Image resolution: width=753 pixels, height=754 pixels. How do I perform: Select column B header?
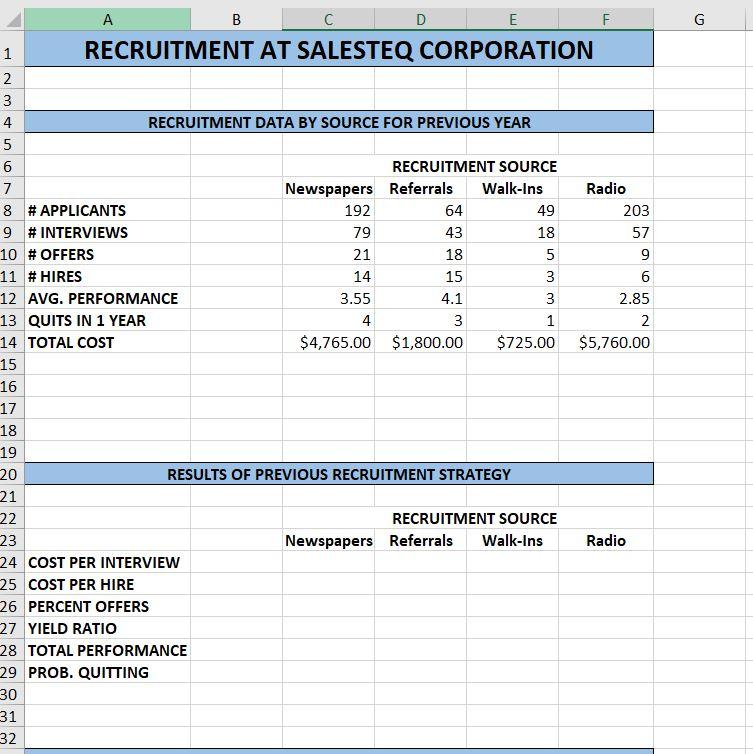tap(236, 20)
